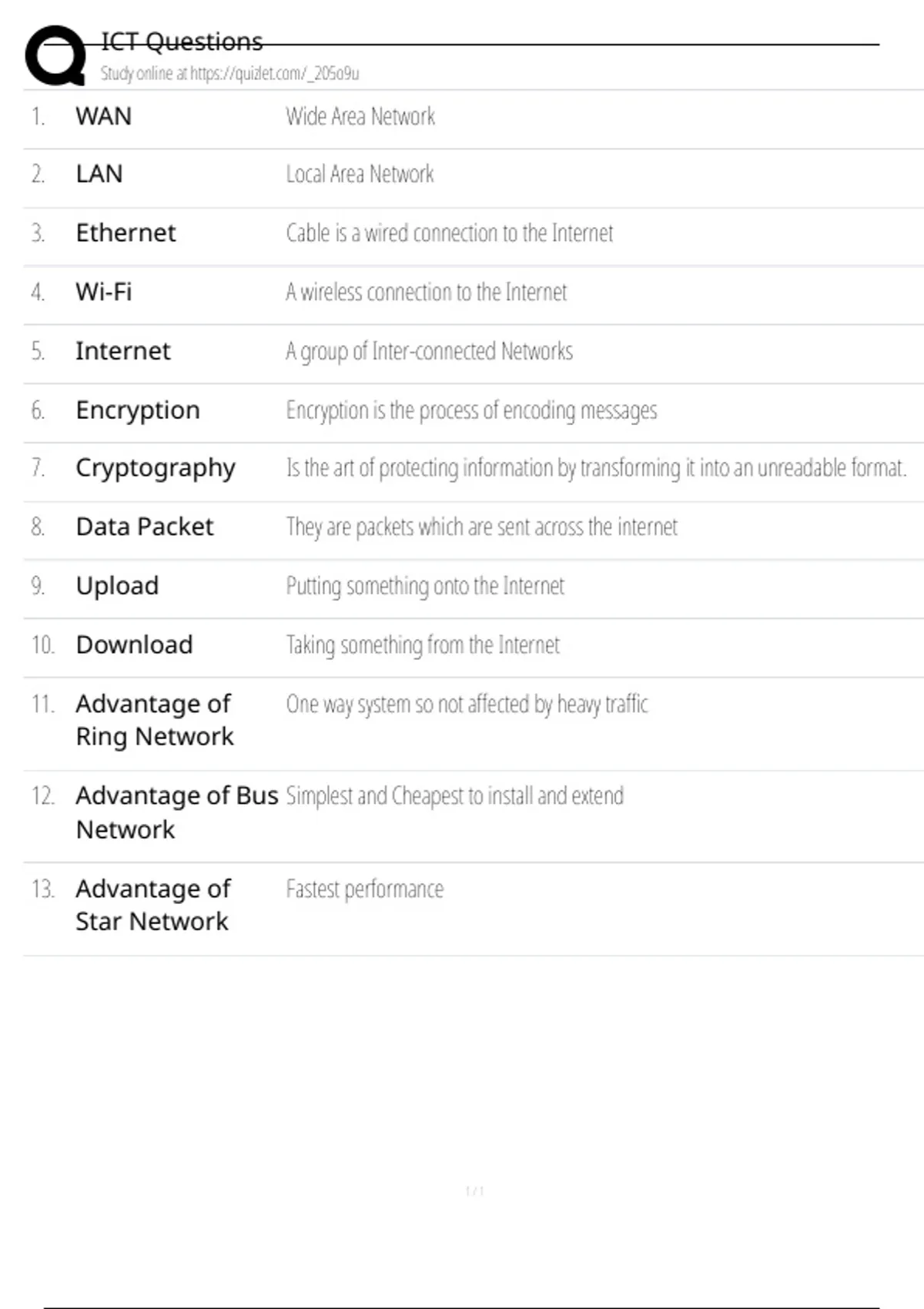
Task: Click Advantage of Ring Network term
Action: [x=154, y=720]
